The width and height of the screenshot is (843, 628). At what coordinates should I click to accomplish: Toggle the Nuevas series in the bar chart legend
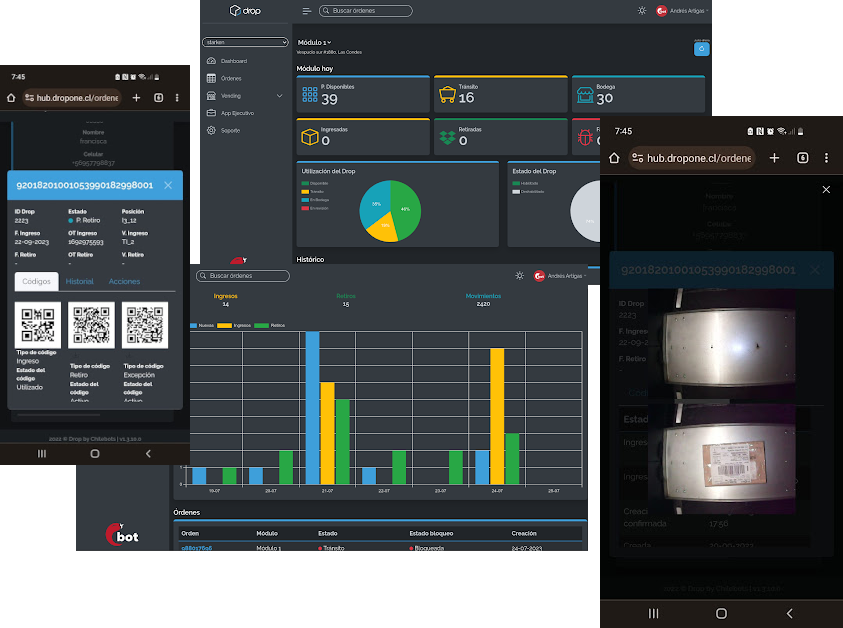202,325
